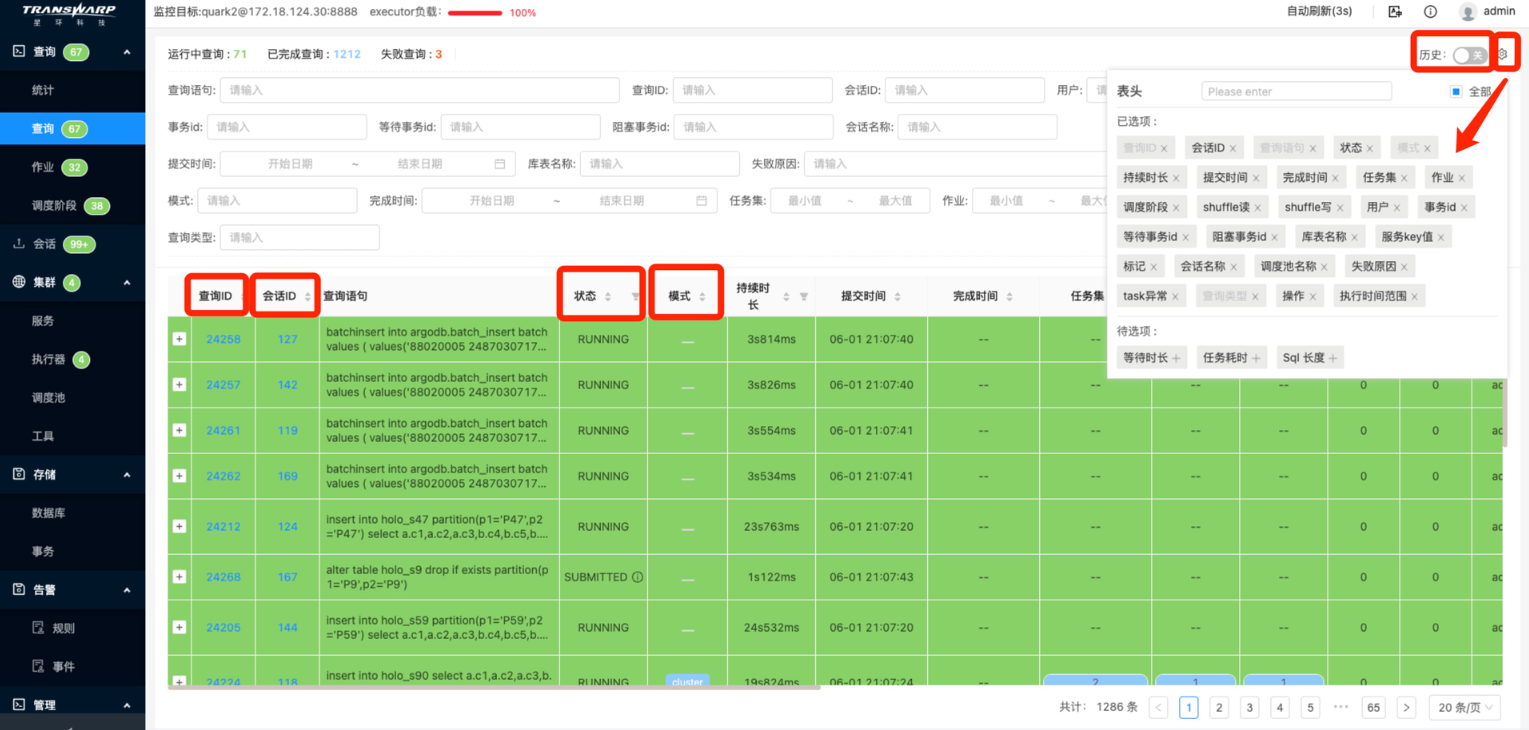The image size is (1529, 730).
Task: Click the export icon beside auto refresh
Action: coord(1395,12)
